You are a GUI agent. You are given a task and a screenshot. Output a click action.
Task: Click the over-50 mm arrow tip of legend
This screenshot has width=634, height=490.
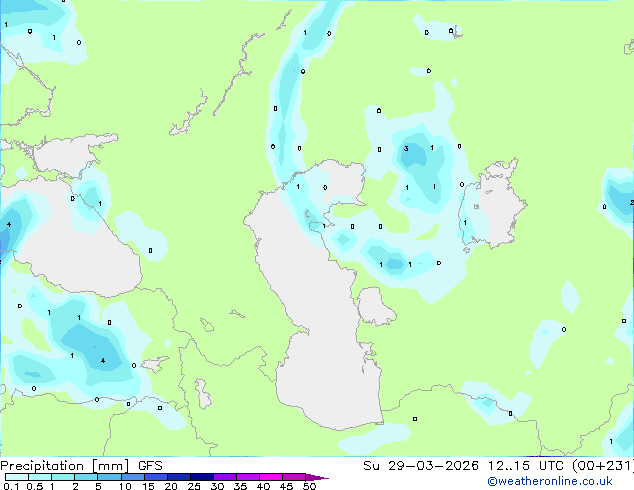tap(317, 477)
